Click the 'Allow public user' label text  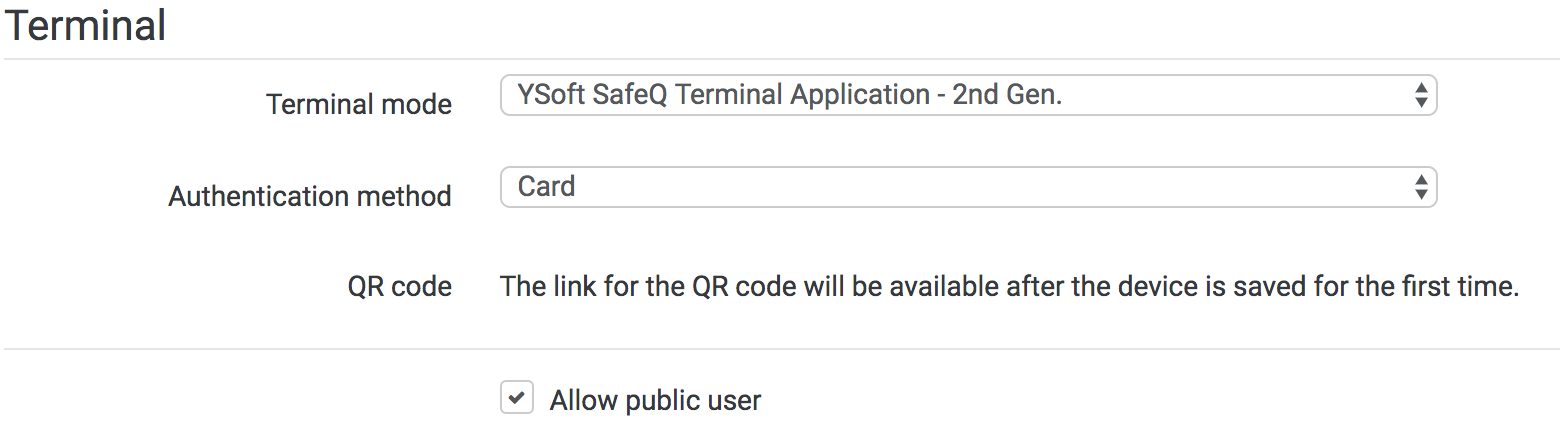[x=655, y=401]
